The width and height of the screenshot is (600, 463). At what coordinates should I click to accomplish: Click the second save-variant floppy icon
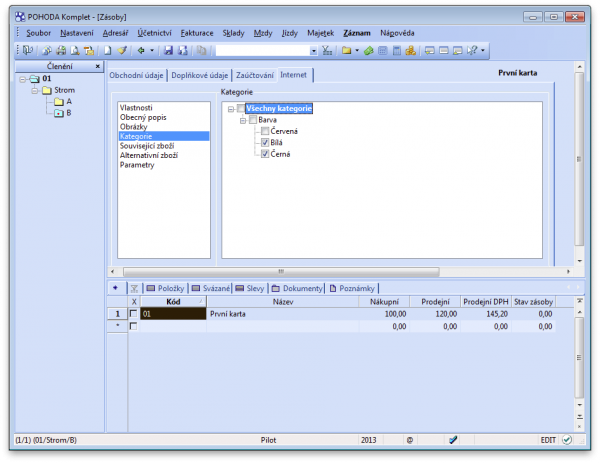coord(183,50)
